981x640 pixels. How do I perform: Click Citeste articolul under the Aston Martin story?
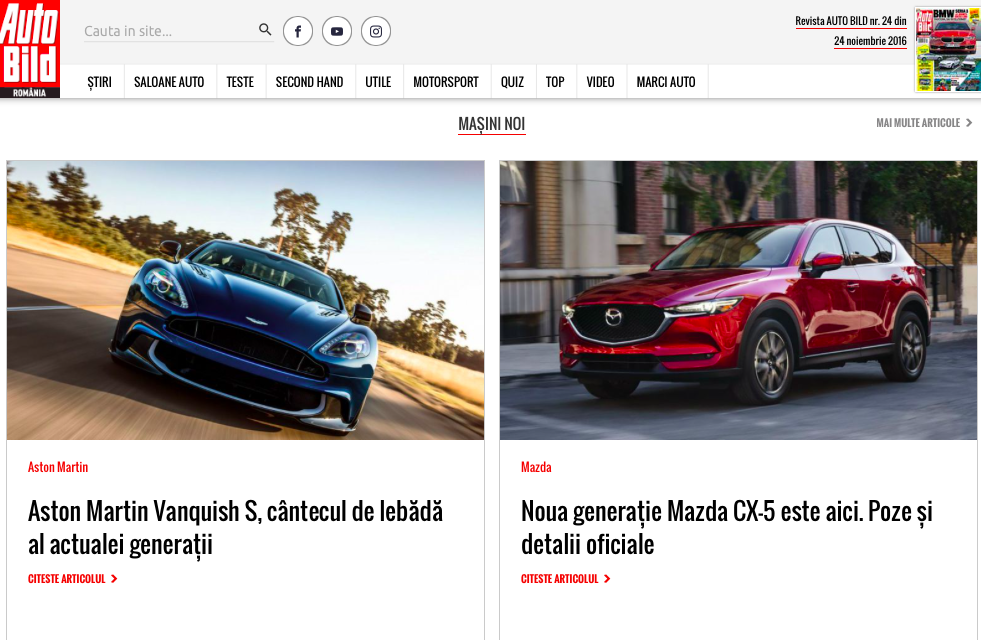point(67,579)
